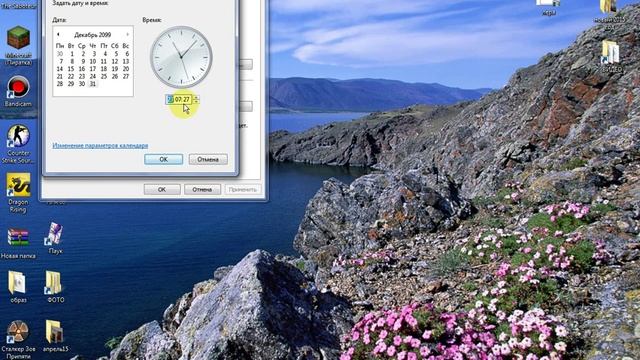Decrease time with the down spinner arrow
This screenshot has width=640, height=360.
coord(196,101)
